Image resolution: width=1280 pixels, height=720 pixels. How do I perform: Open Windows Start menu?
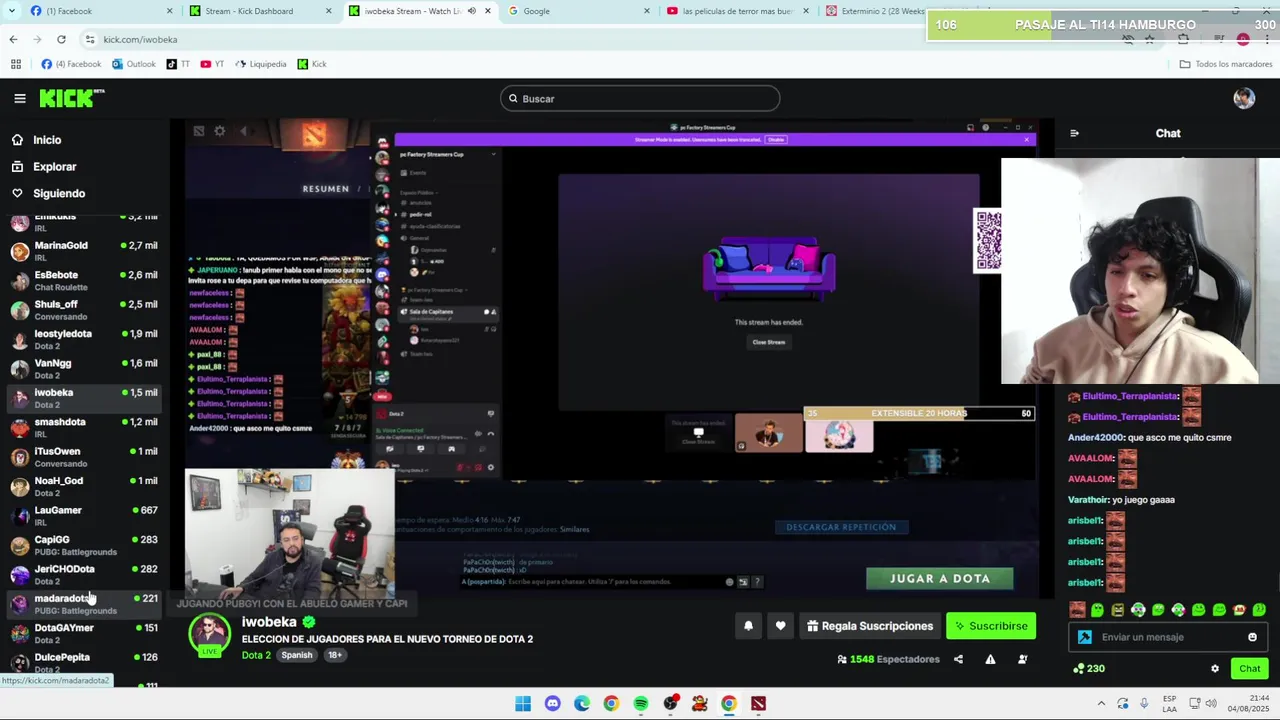click(x=523, y=704)
